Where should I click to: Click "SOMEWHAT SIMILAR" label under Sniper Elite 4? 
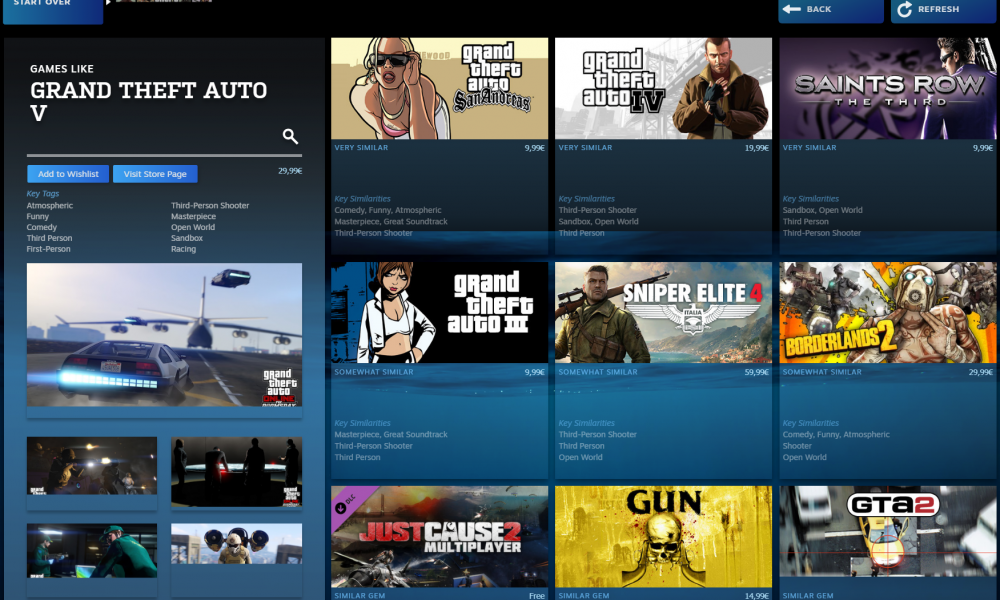598,372
